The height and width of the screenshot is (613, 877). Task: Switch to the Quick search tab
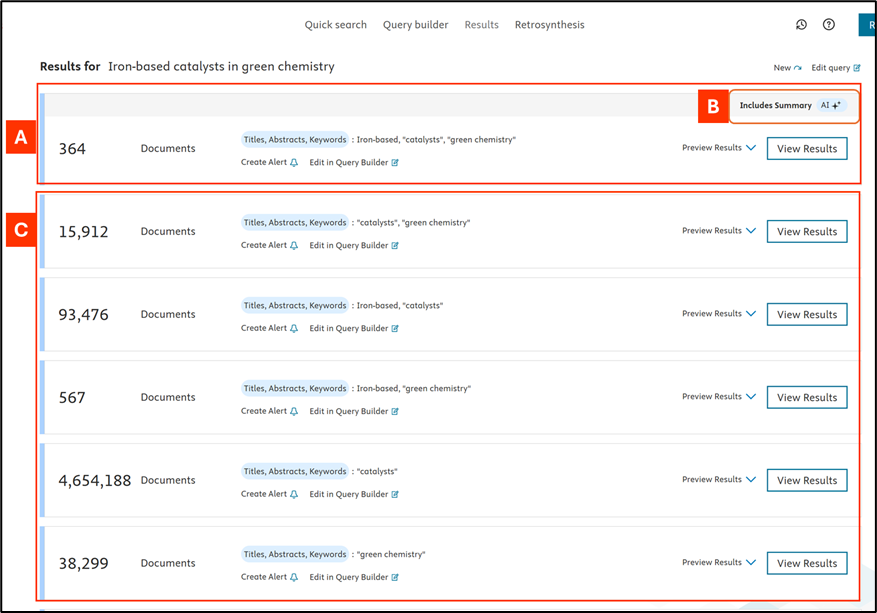(335, 25)
